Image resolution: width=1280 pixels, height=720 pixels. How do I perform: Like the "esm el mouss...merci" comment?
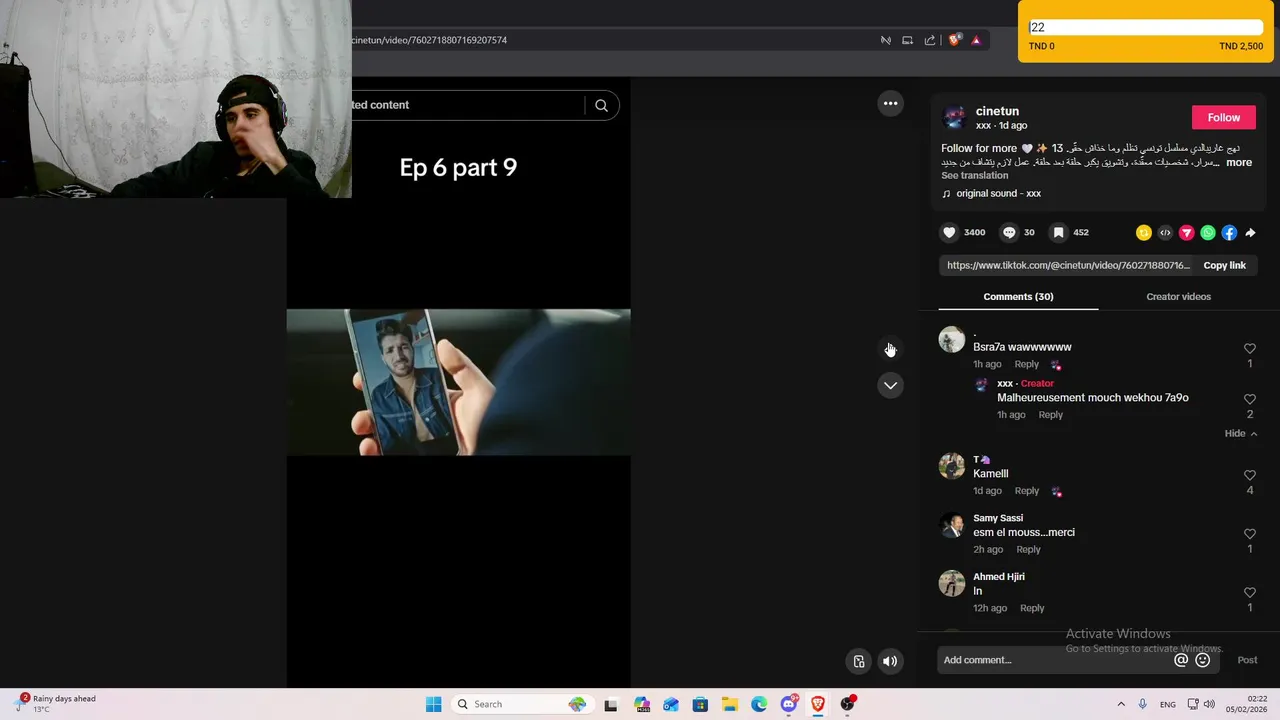point(1249,534)
